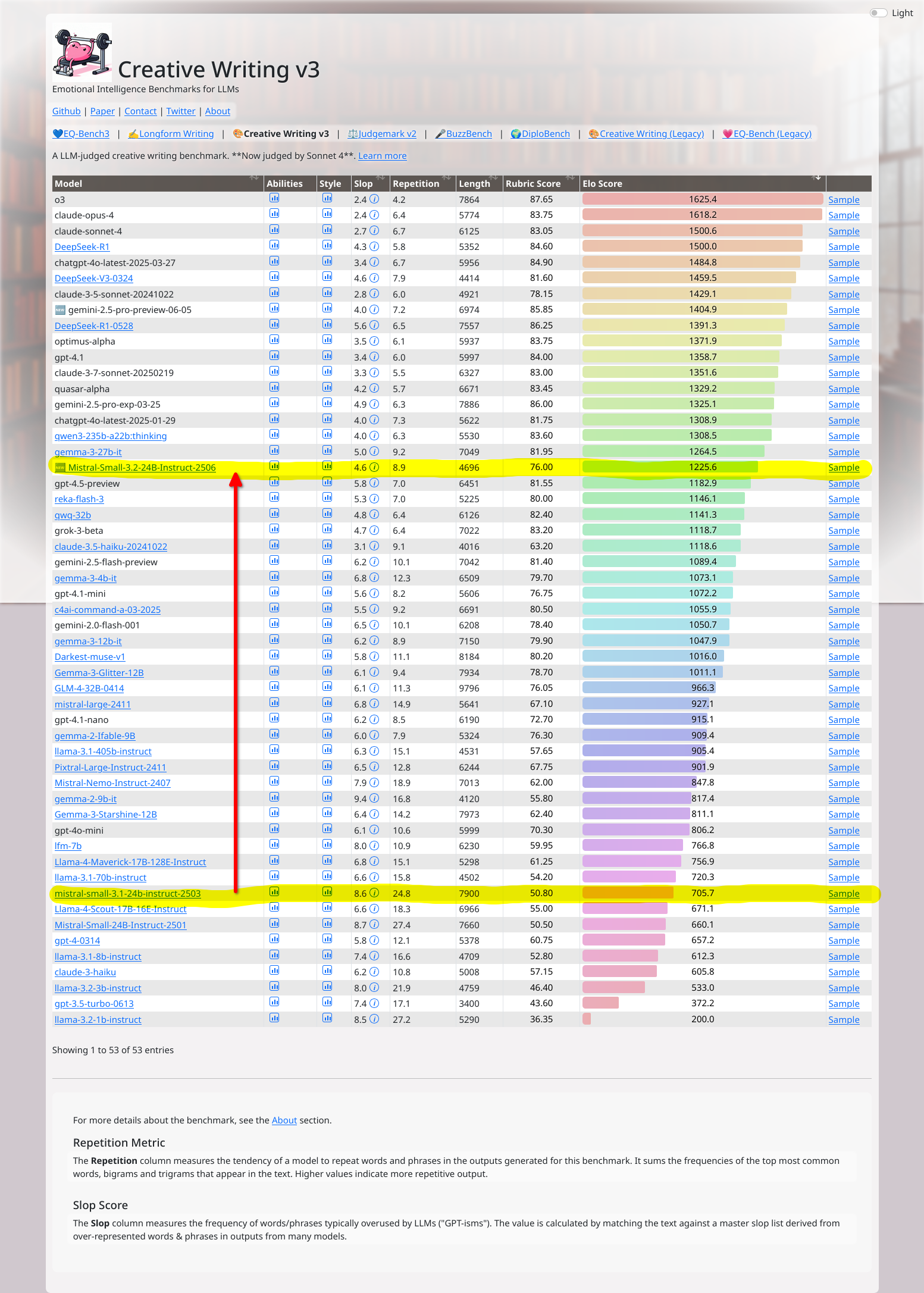Click Slop info icon for Mistral-Small-3.2-24B-Instruct-2506
Image resolution: width=924 pixels, height=1293 pixels.
[x=374, y=468]
